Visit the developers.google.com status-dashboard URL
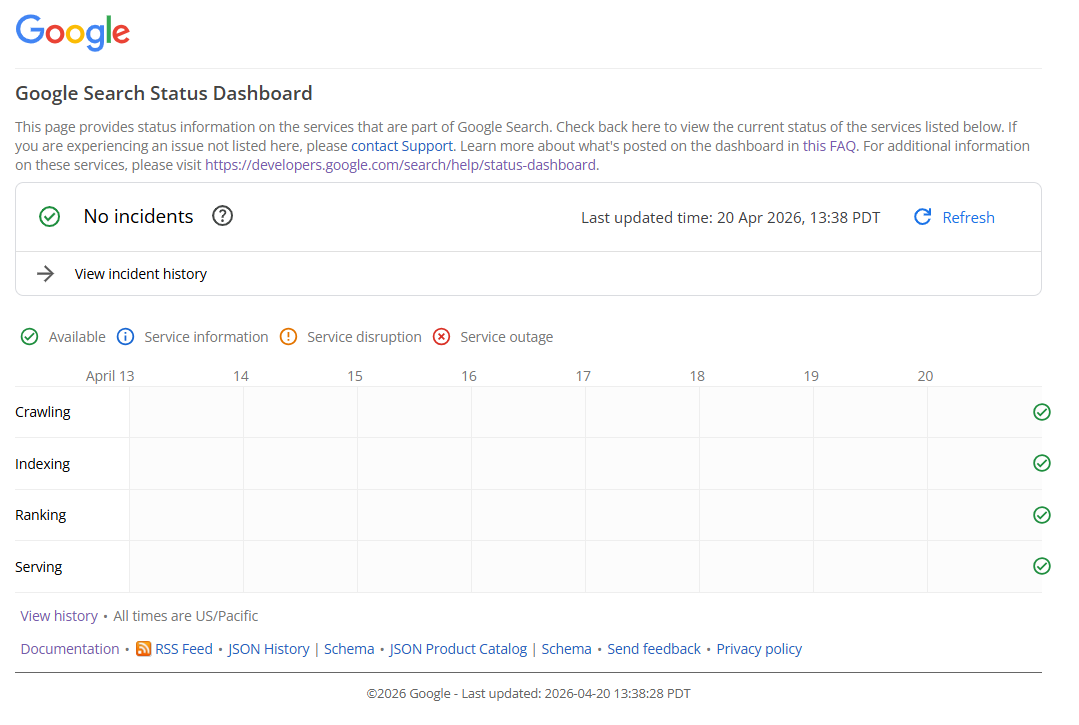Screen dimensions: 1079x725 click(401, 165)
